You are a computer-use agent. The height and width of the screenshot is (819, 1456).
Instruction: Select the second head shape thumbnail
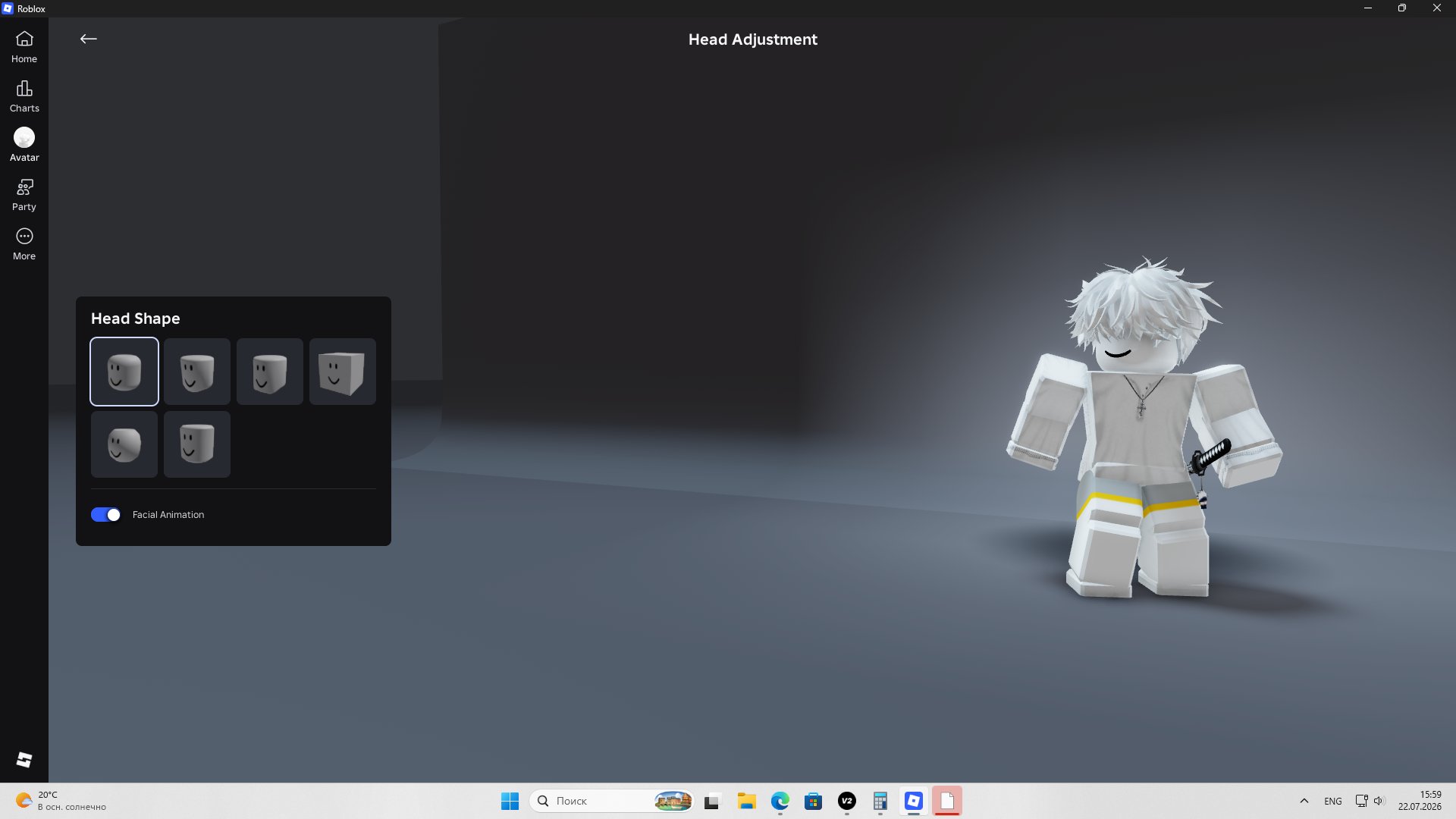(197, 372)
